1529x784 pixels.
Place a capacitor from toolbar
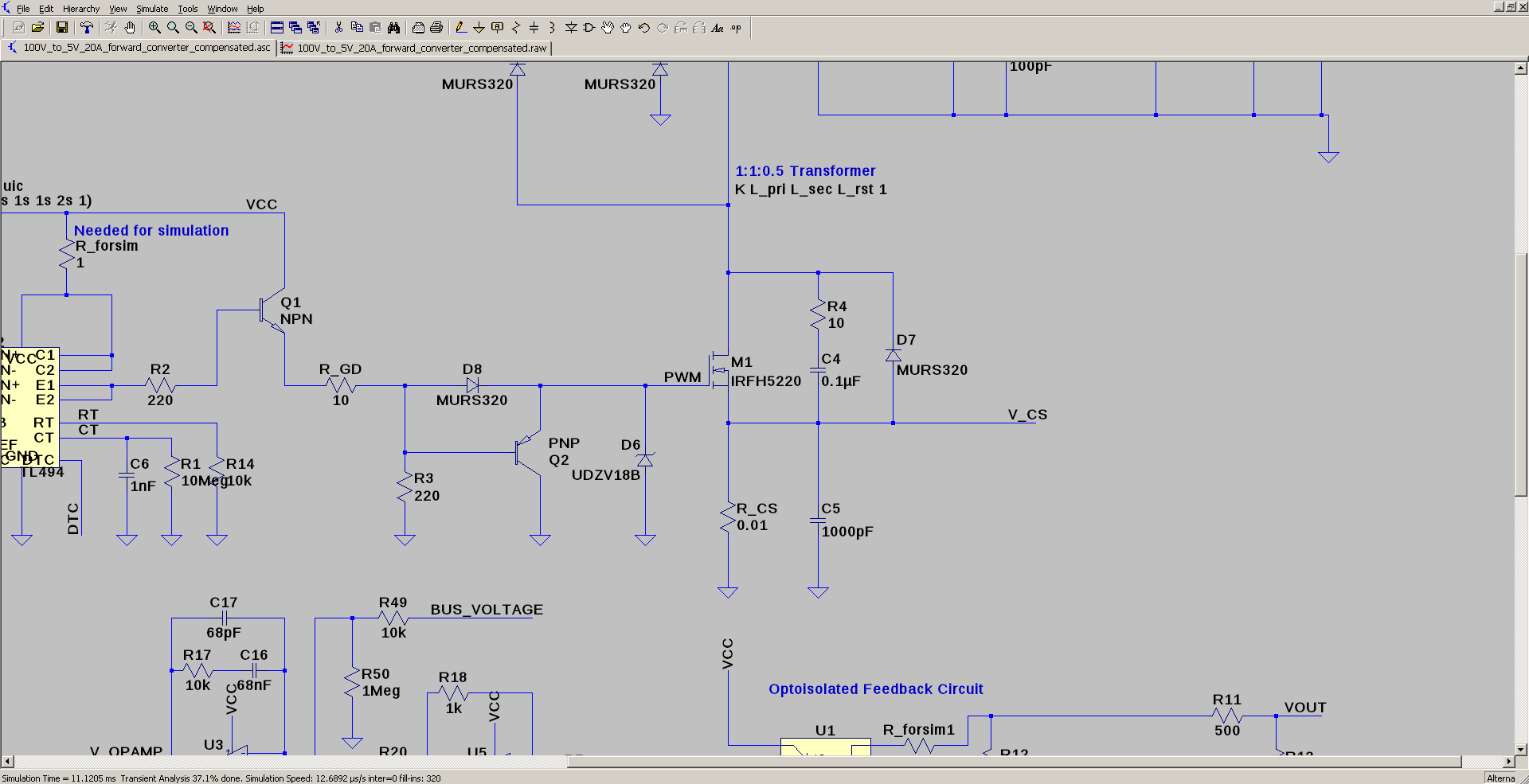[534, 28]
